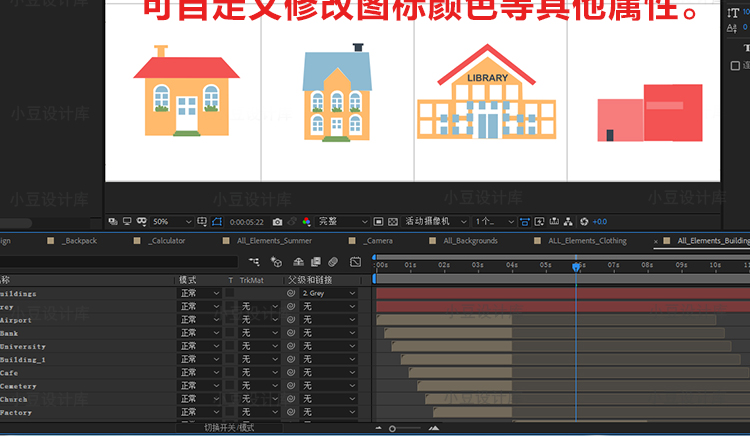This screenshot has width=750, height=436.
Task: Click parent pick whip for Cemetery layer
Action: coord(291,385)
